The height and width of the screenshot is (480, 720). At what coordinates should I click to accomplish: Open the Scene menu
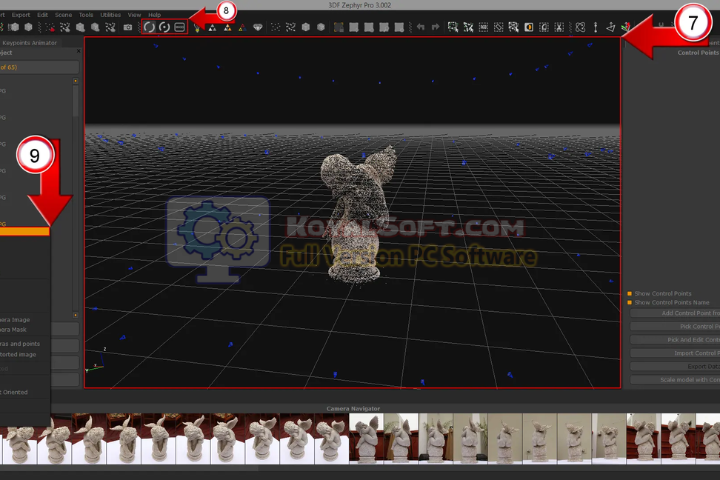tap(63, 15)
